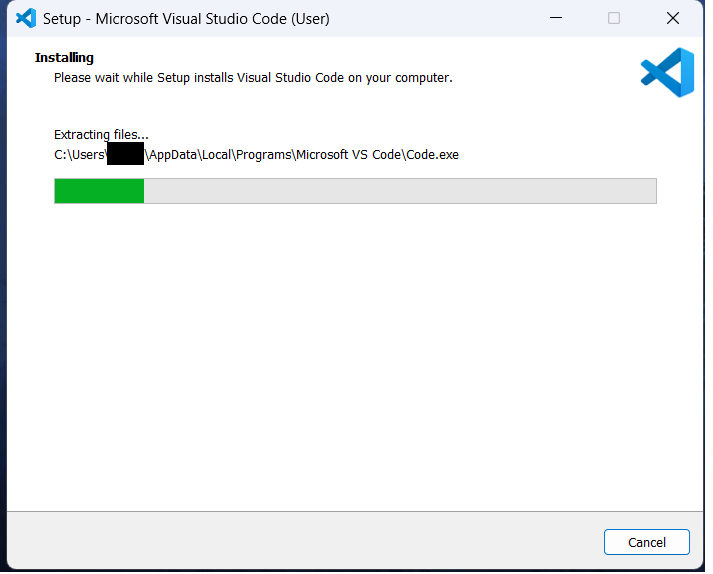The image size is (713, 574).
Task: Click "AppData" in the extraction path
Action: [x=171, y=154]
